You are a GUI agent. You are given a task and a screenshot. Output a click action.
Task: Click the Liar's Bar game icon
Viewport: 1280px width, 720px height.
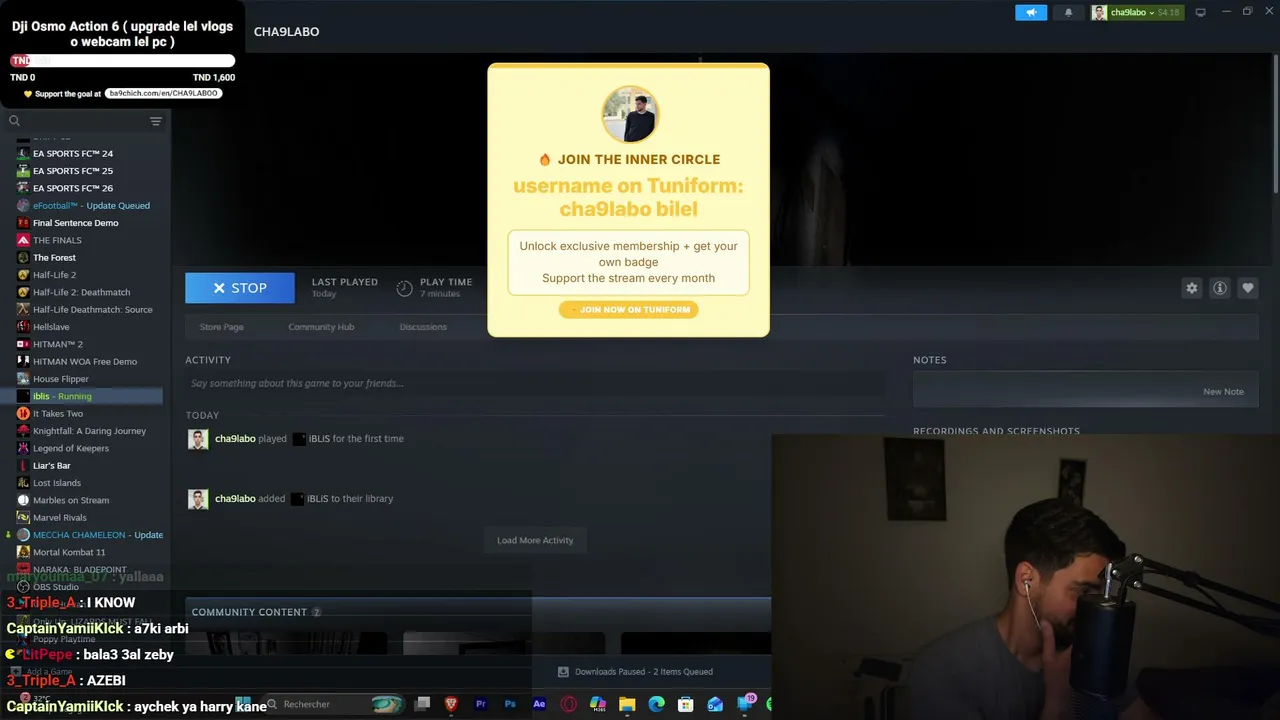(23, 466)
